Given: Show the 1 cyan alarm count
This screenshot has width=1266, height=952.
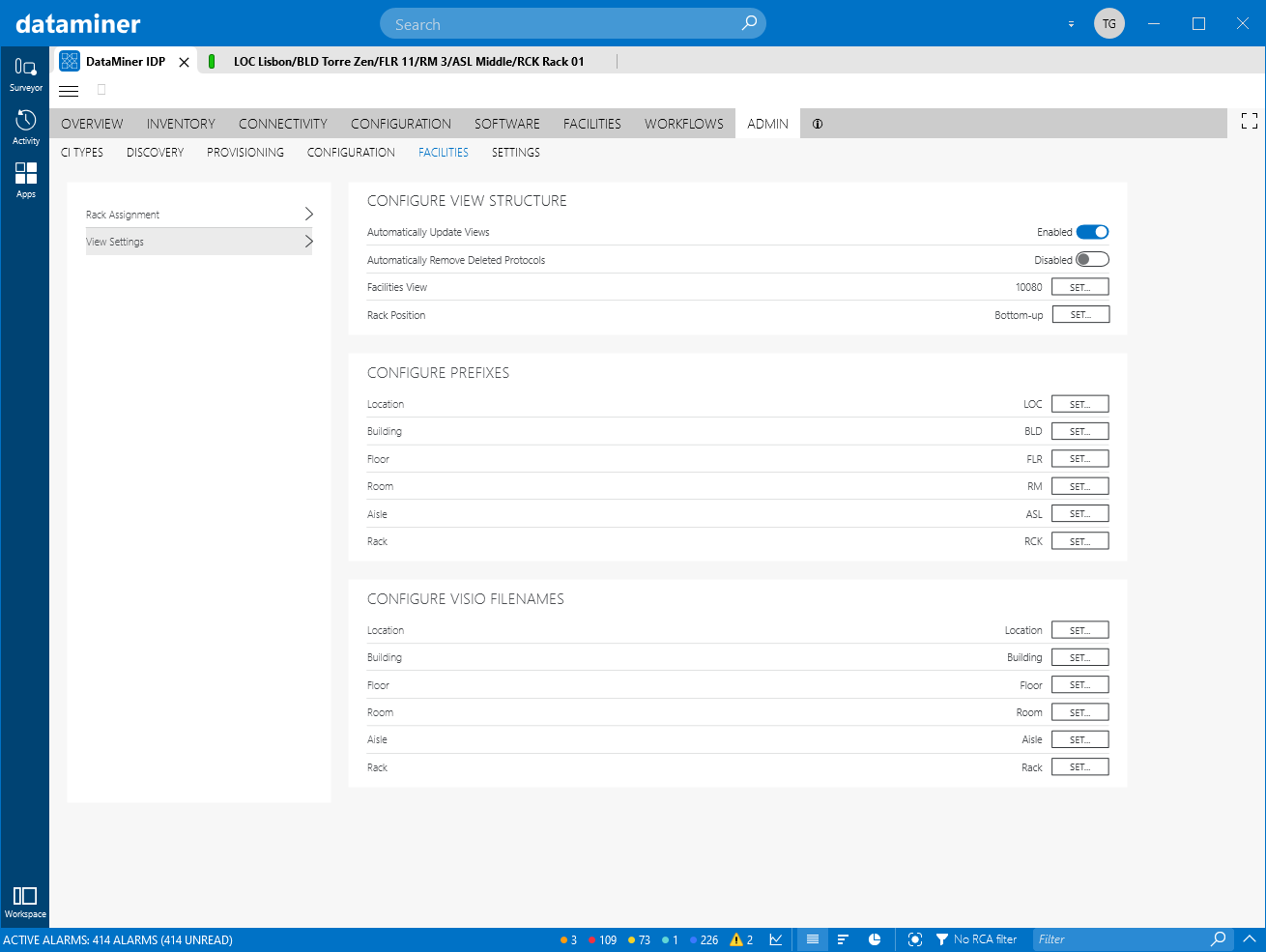Looking at the screenshot, I should [670, 939].
